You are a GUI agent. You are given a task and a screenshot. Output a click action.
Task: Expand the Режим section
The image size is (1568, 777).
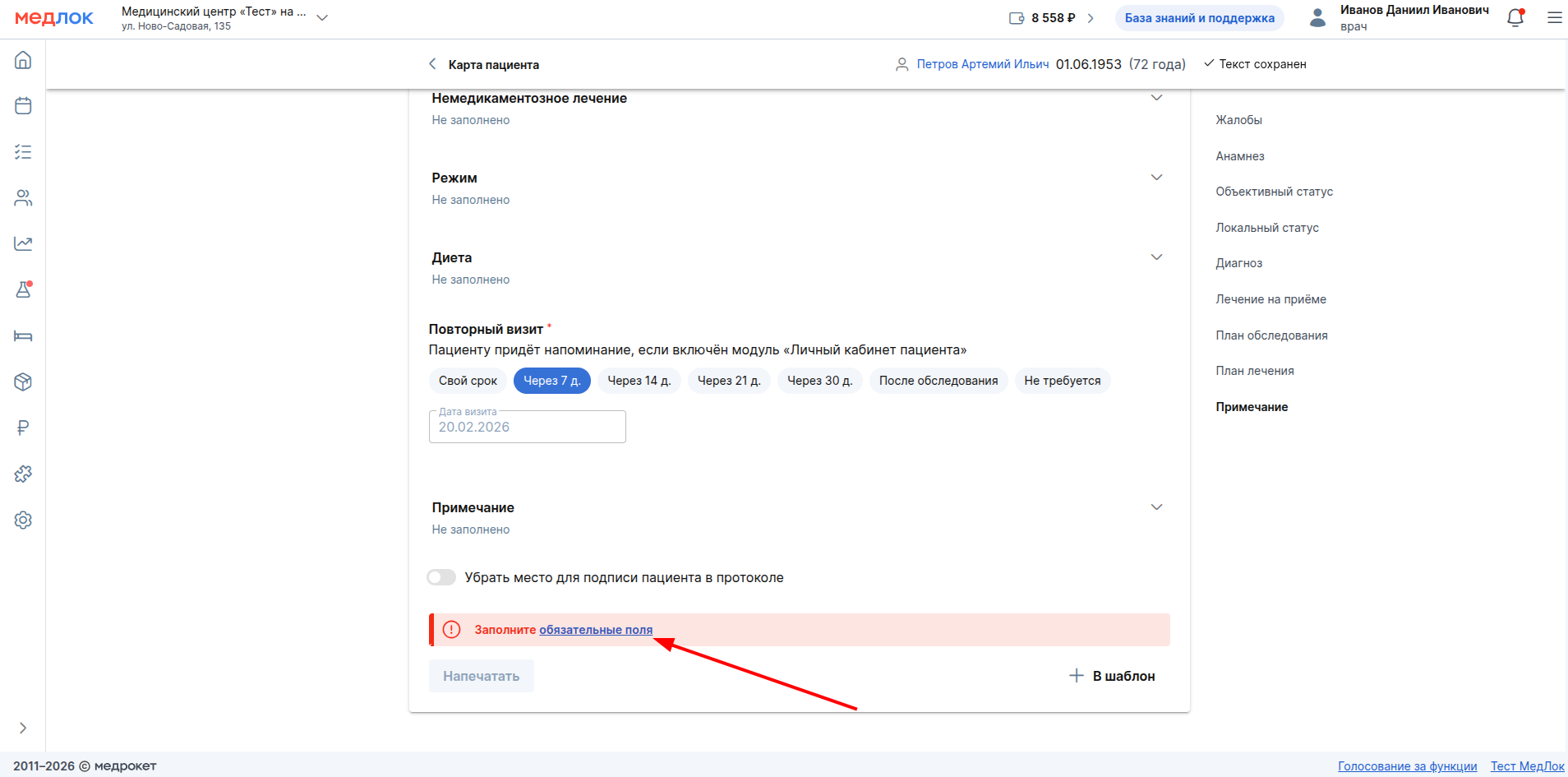point(1156,178)
